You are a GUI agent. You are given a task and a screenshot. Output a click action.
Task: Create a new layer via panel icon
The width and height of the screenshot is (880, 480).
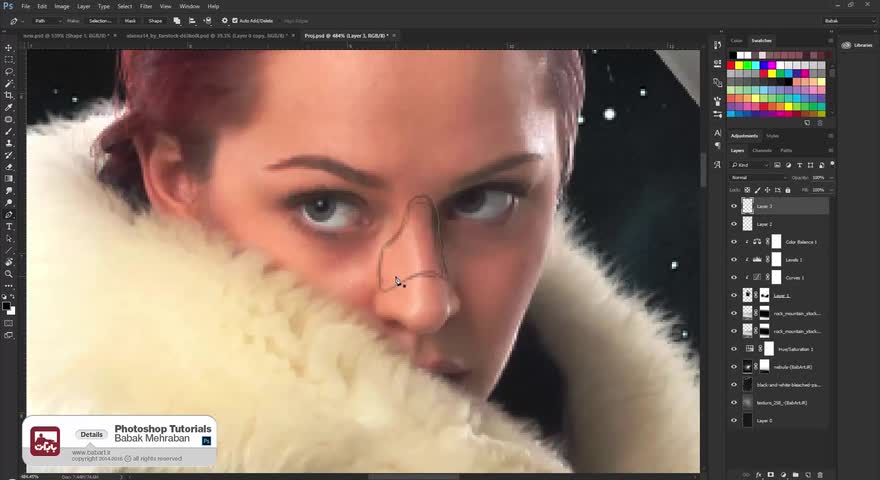coord(808,475)
